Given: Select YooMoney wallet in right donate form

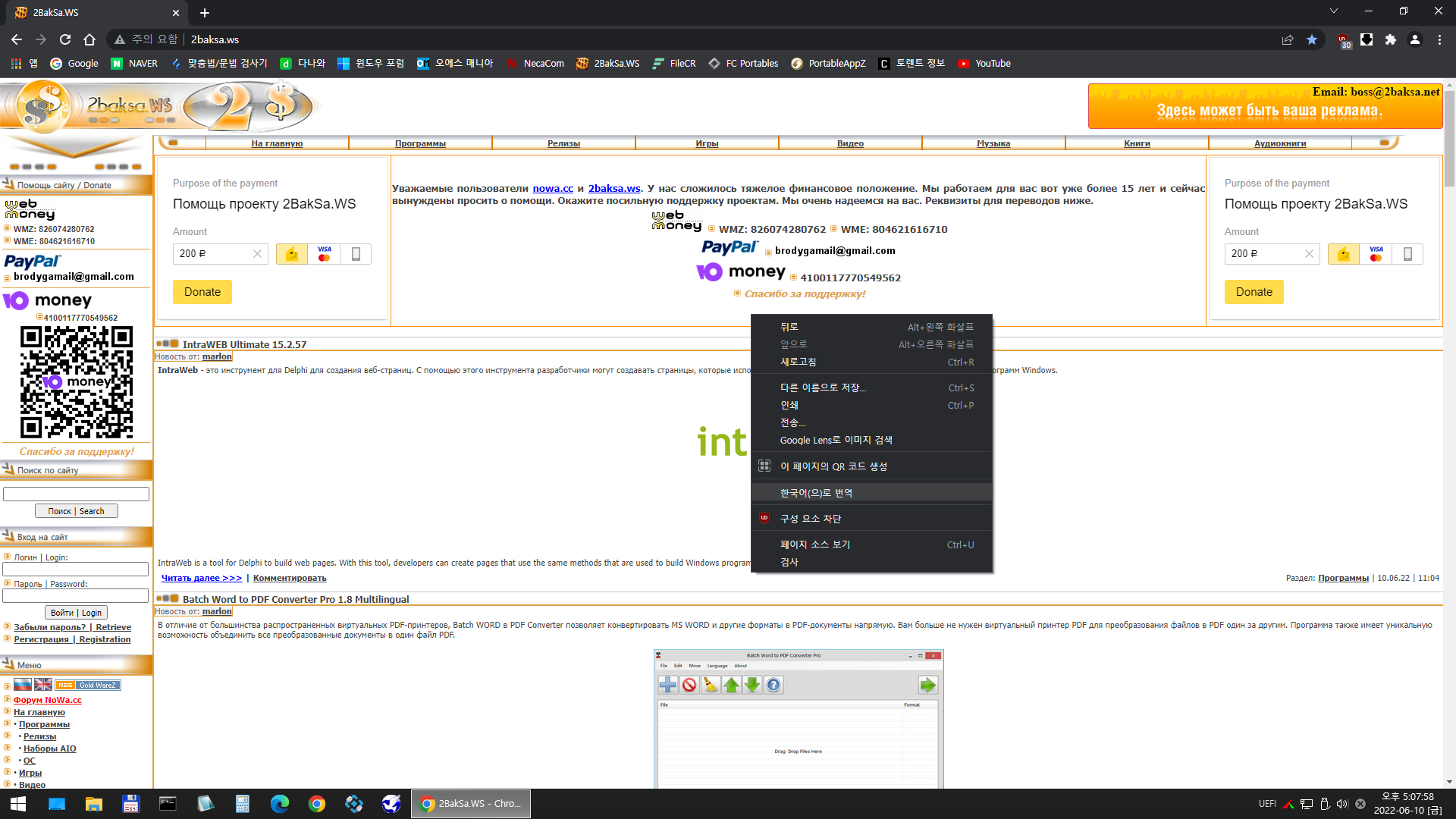Looking at the screenshot, I should point(1344,254).
